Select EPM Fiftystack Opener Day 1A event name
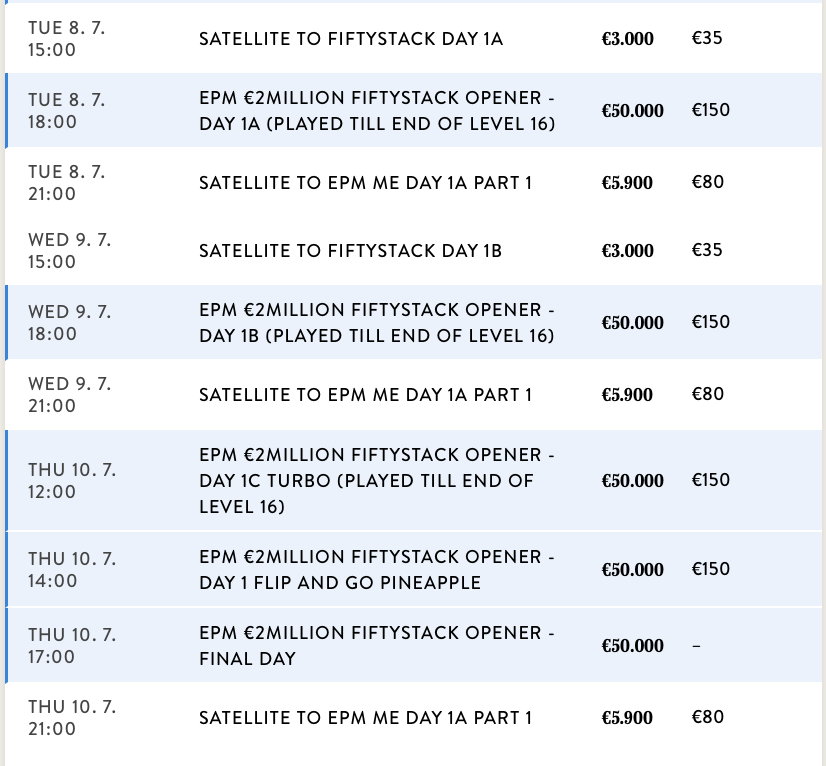 (x=376, y=111)
